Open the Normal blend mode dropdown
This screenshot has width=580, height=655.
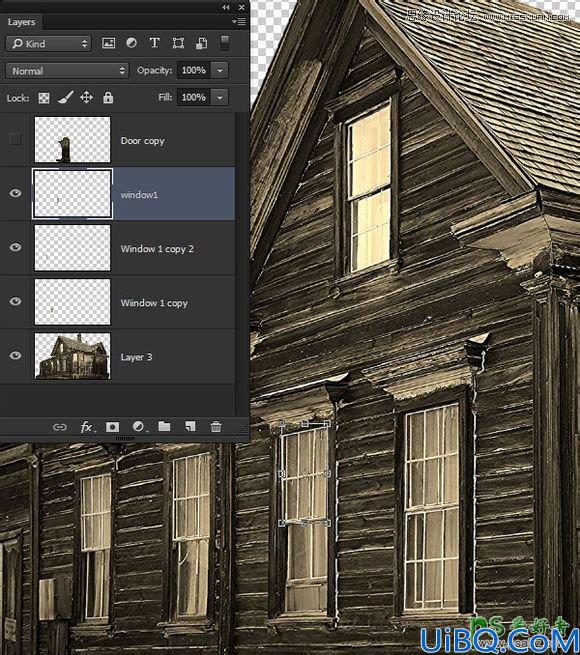(67, 71)
